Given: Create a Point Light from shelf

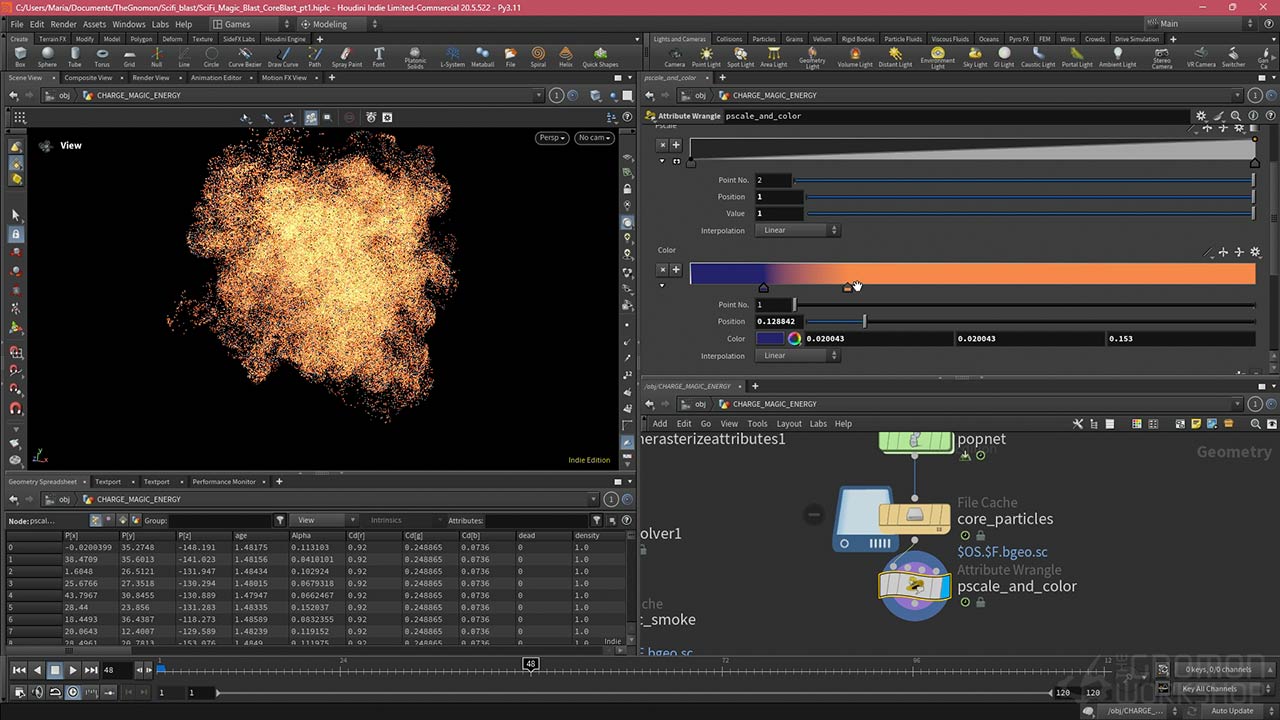Looking at the screenshot, I should click(706, 56).
